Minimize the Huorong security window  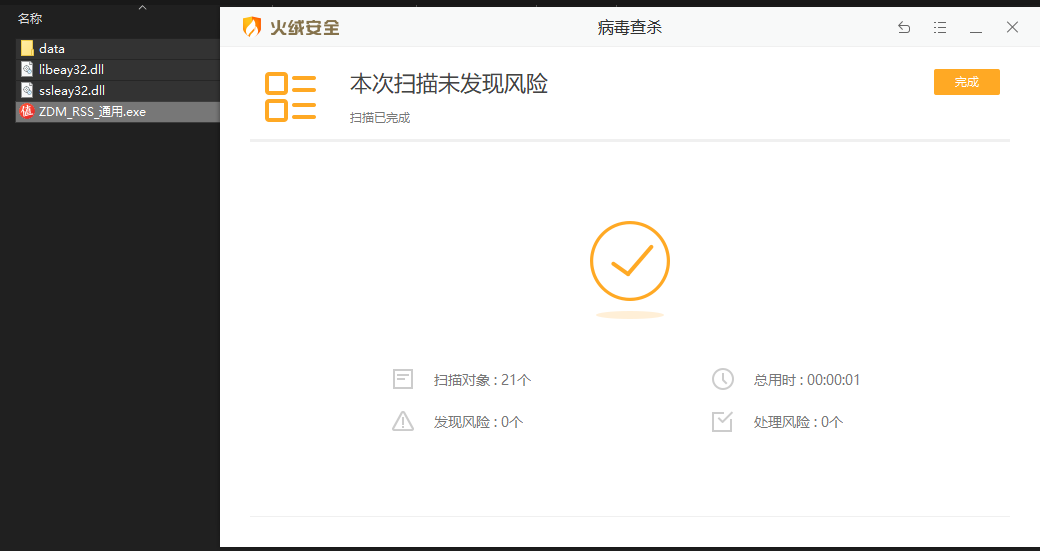tap(976, 28)
